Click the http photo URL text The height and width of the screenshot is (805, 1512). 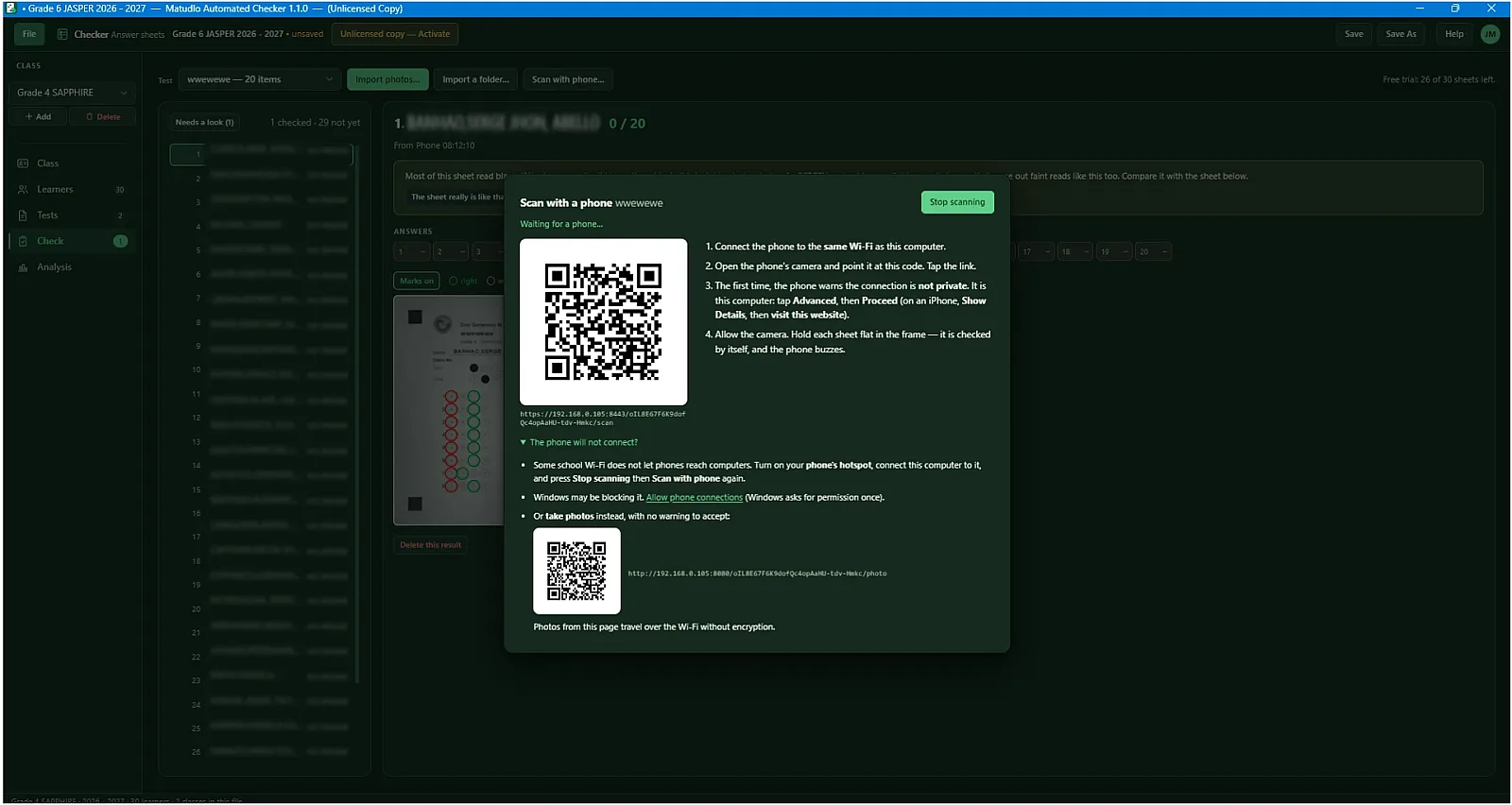point(757,574)
